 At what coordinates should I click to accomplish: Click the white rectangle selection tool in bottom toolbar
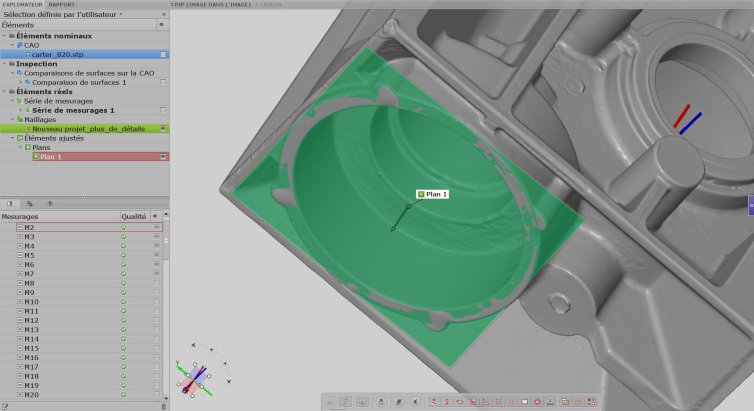point(524,401)
